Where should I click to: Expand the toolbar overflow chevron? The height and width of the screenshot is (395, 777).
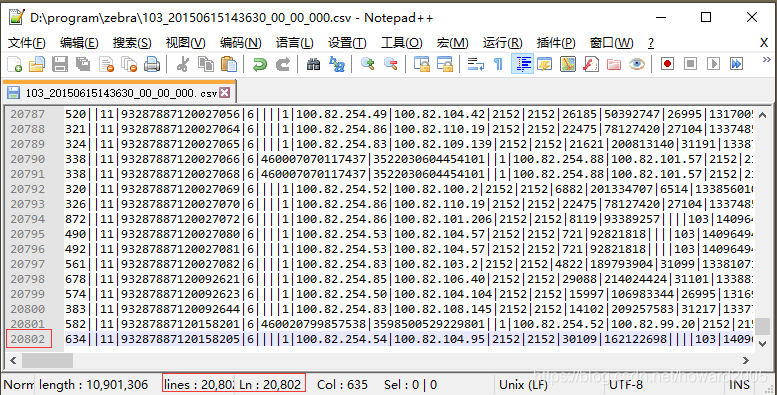click(766, 60)
